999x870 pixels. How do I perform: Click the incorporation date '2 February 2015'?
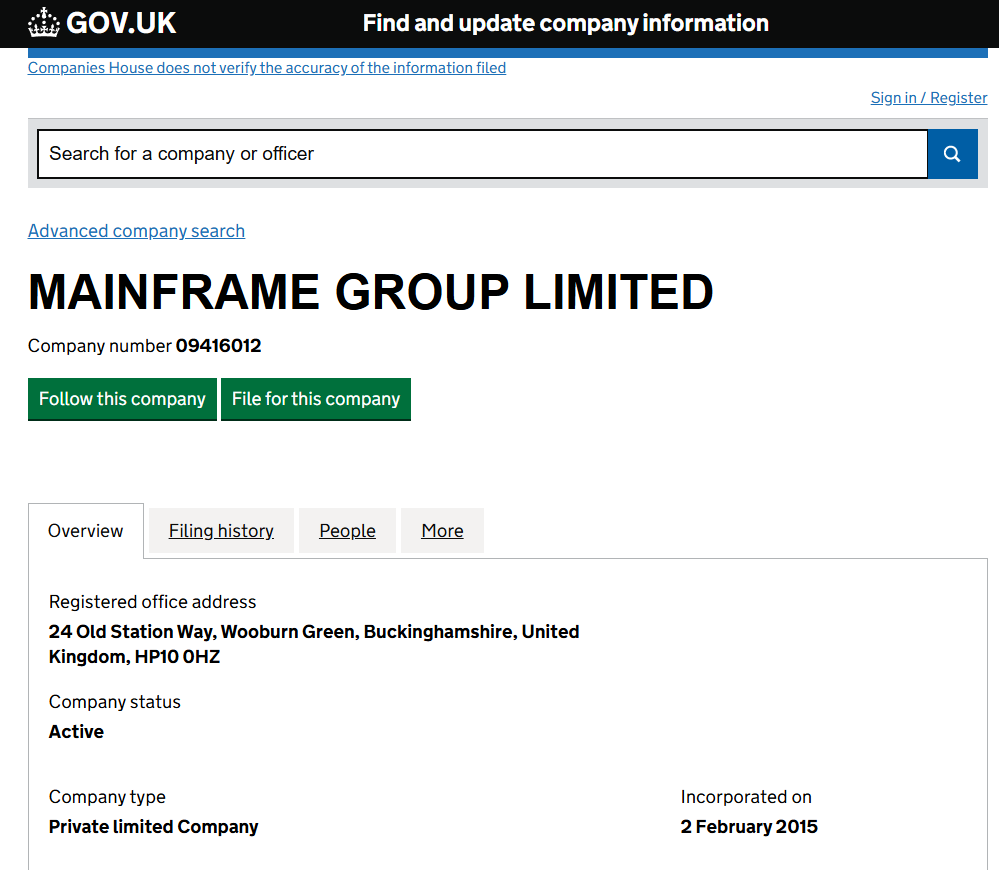(749, 827)
